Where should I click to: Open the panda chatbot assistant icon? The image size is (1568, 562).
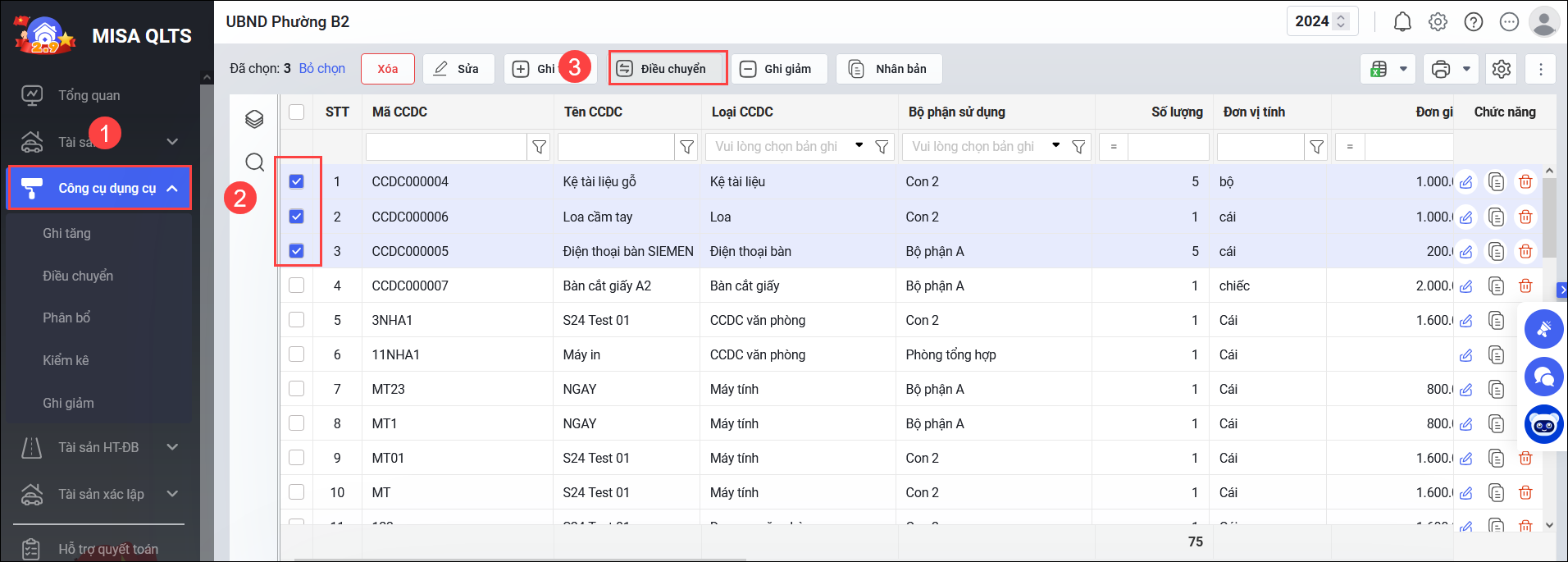tap(1543, 425)
